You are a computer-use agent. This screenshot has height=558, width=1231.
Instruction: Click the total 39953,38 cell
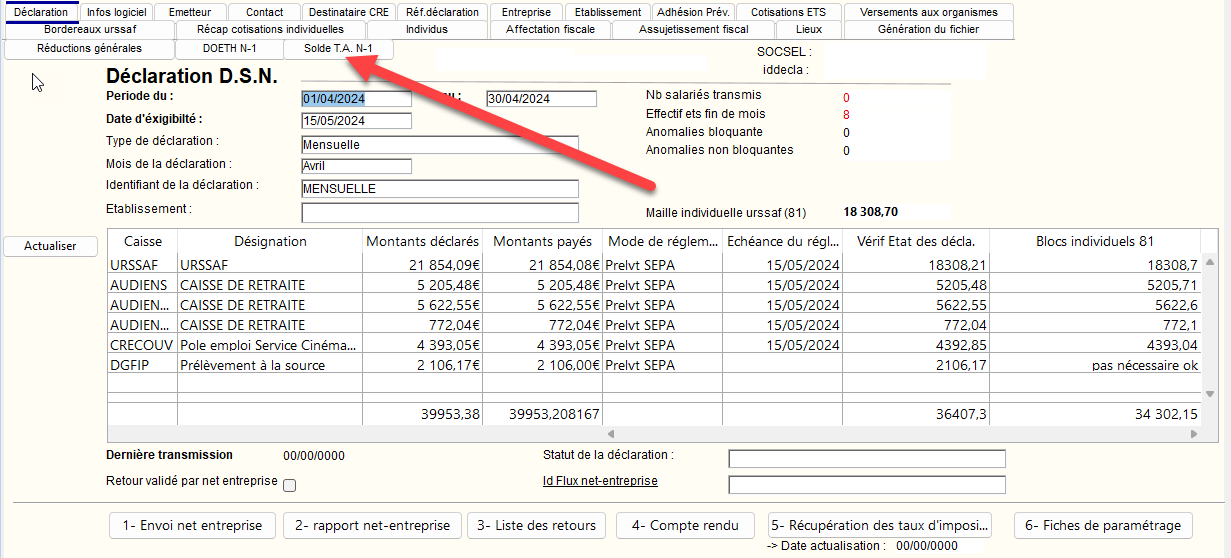423,413
